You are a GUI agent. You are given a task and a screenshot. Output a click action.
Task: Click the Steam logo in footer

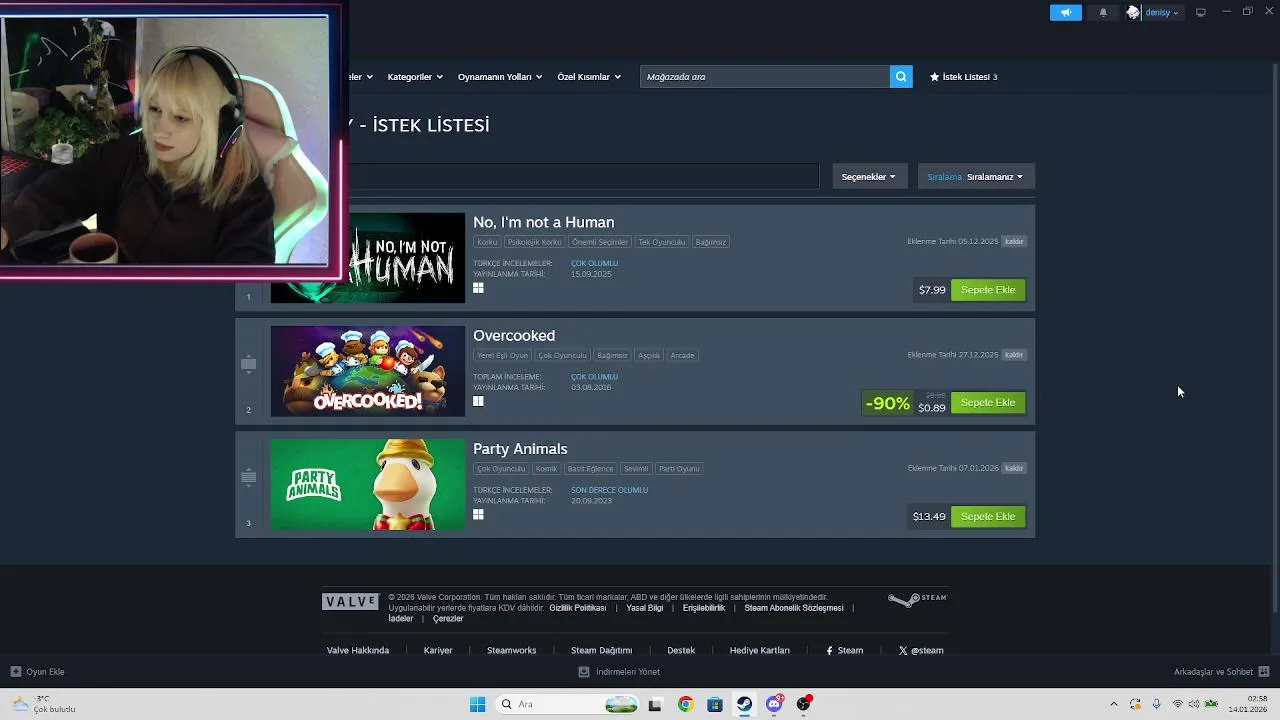pos(917,599)
